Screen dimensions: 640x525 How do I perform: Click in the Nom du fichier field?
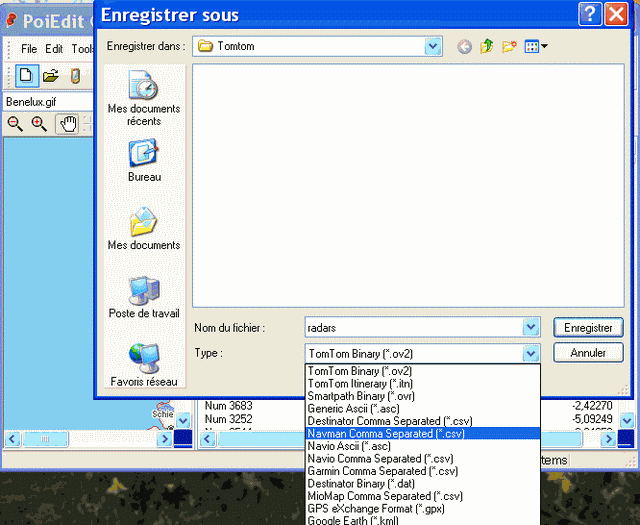pos(410,327)
